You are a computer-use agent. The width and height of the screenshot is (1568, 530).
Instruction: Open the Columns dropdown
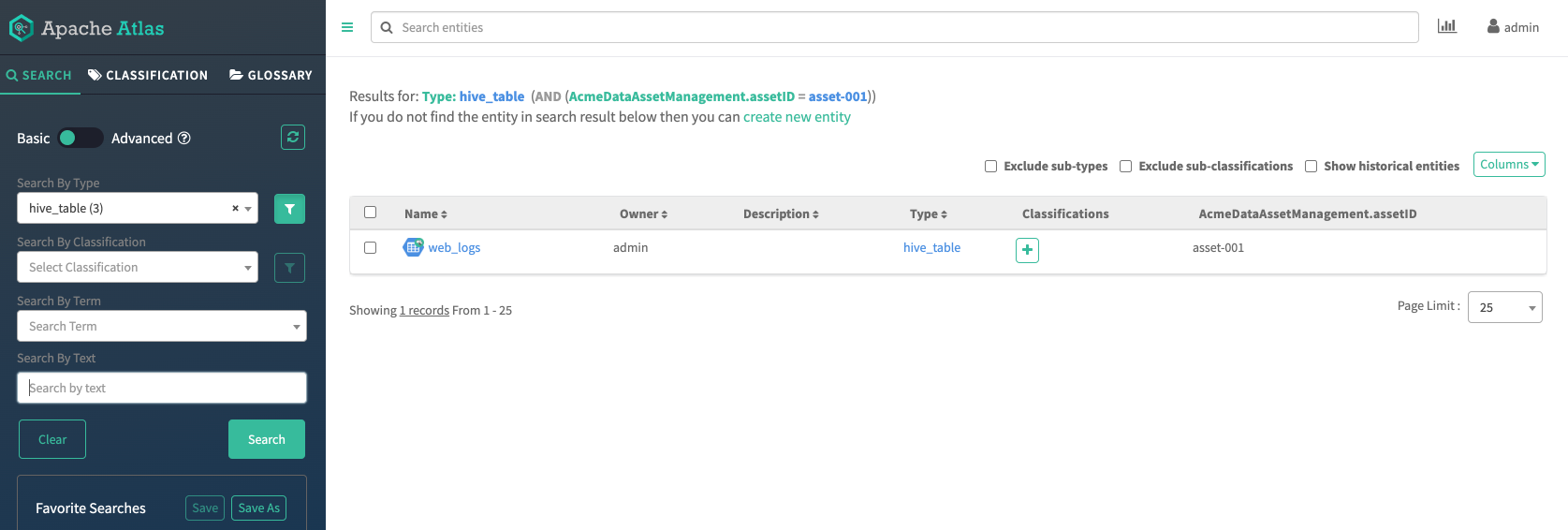pyautogui.click(x=1509, y=164)
